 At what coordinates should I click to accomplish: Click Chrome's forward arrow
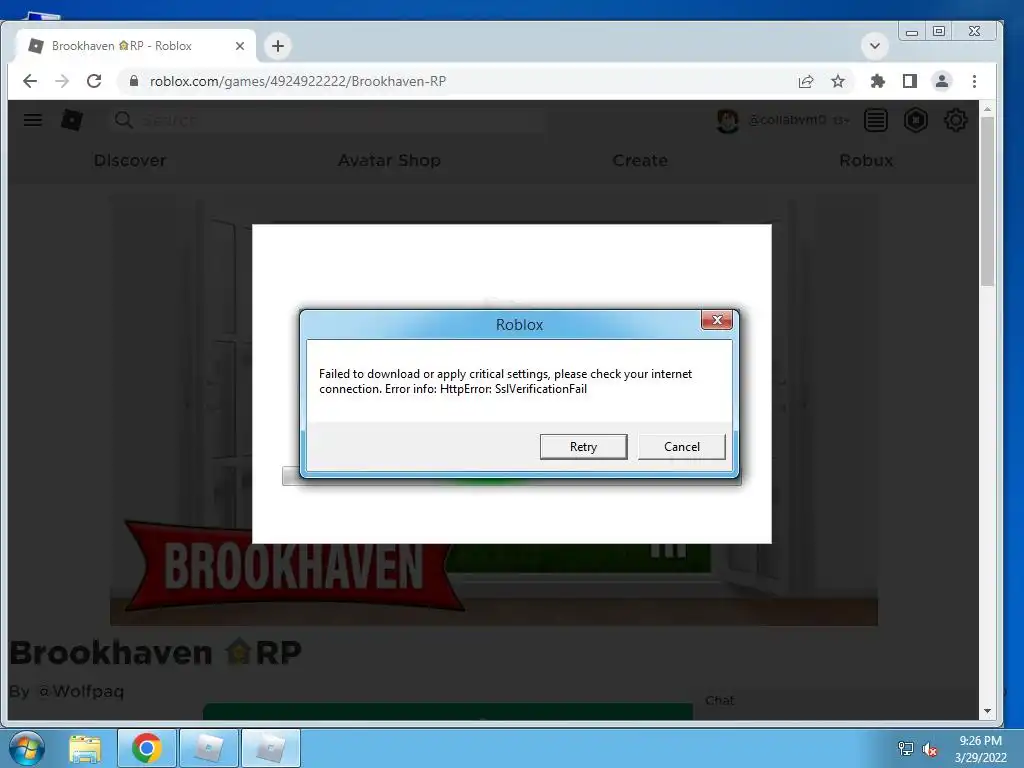tap(62, 81)
